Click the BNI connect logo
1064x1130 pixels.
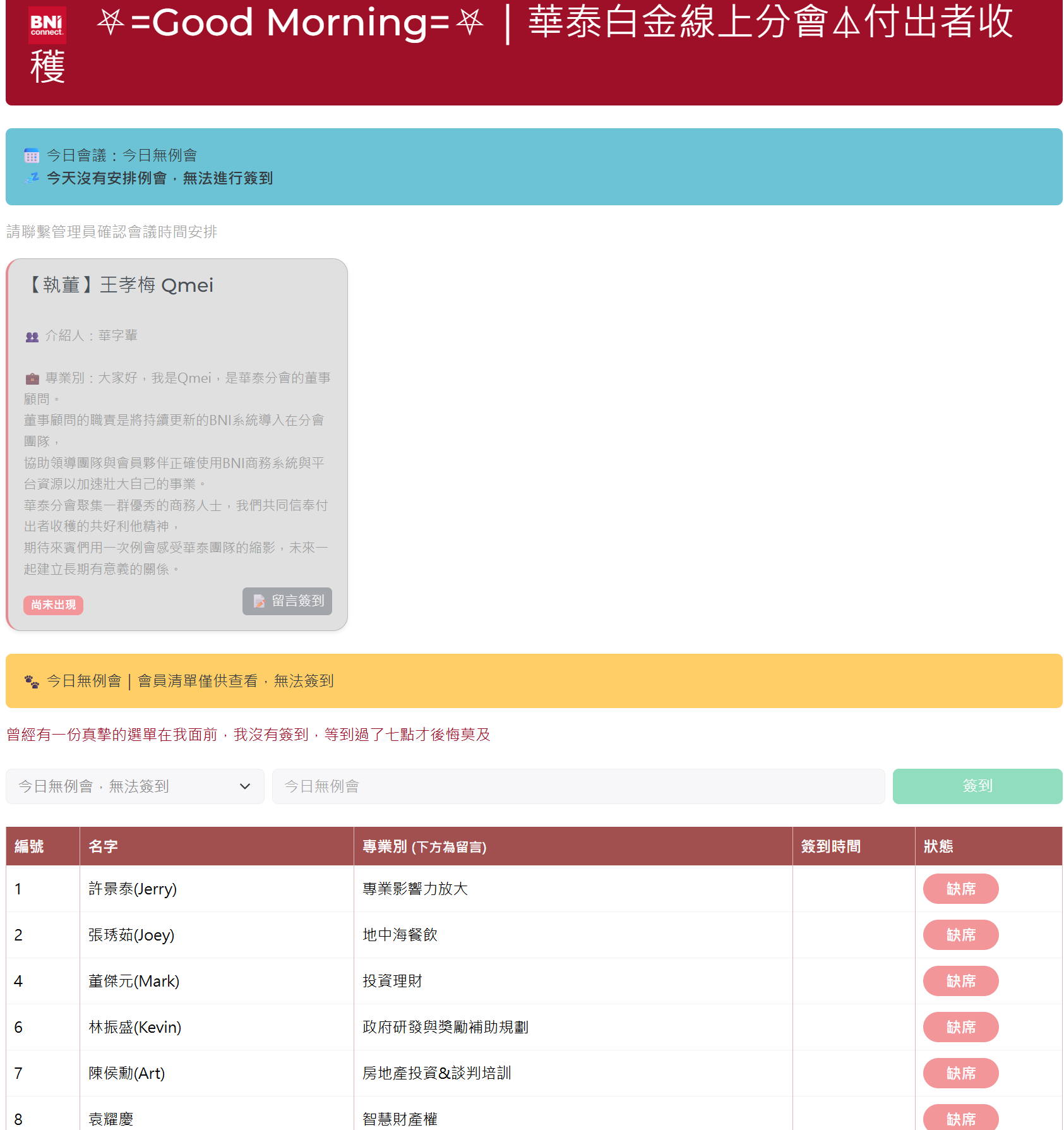pyautogui.click(x=47, y=25)
